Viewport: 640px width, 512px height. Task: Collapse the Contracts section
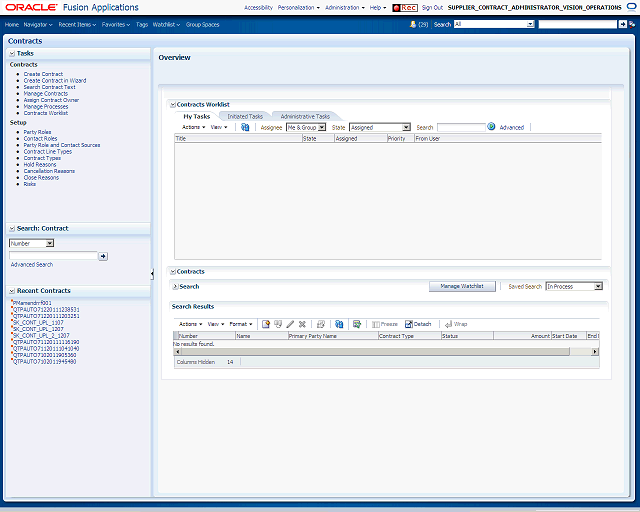(173, 272)
